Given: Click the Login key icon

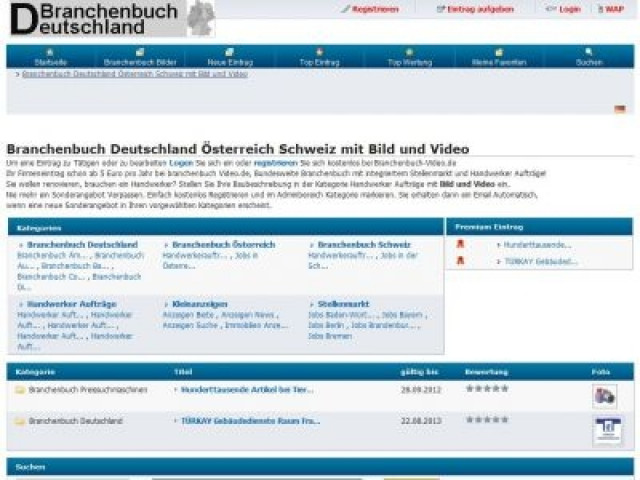Looking at the screenshot, I should click(551, 9).
